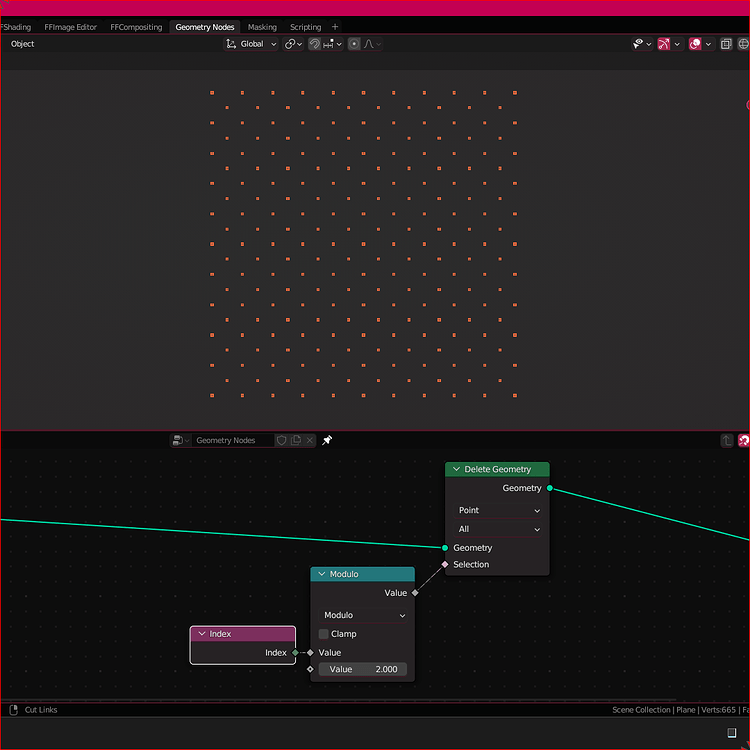Screen dimensions: 750x750
Task: Expand the pivot point dropdown arrow
Action: [x=300, y=44]
